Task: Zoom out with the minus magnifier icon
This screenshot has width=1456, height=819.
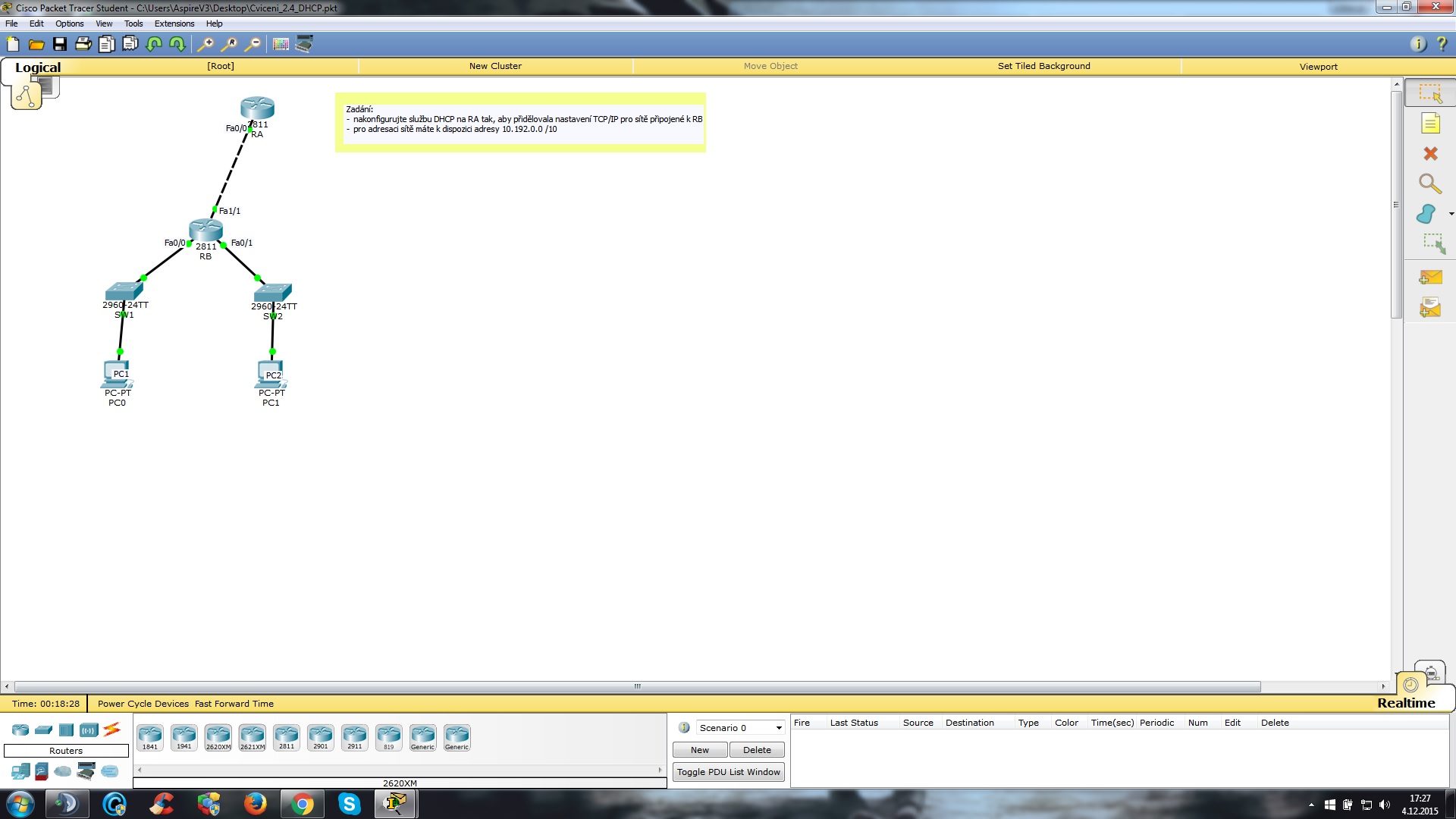Action: (x=253, y=44)
